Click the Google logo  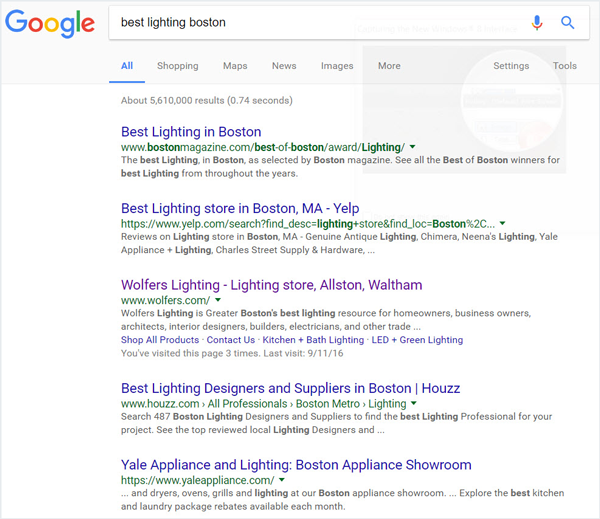(50, 24)
